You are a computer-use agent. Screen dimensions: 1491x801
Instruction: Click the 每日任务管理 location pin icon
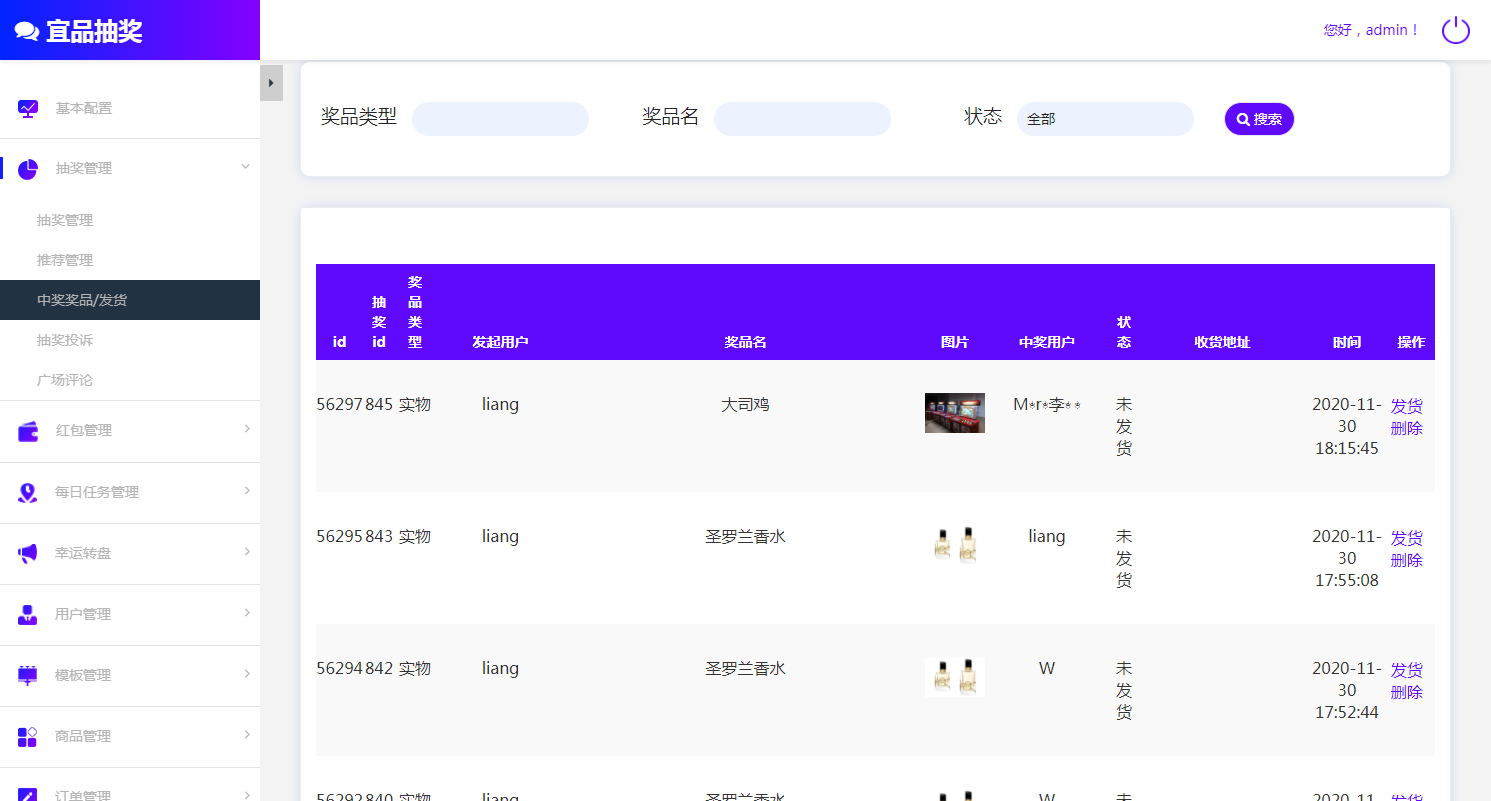pos(28,492)
